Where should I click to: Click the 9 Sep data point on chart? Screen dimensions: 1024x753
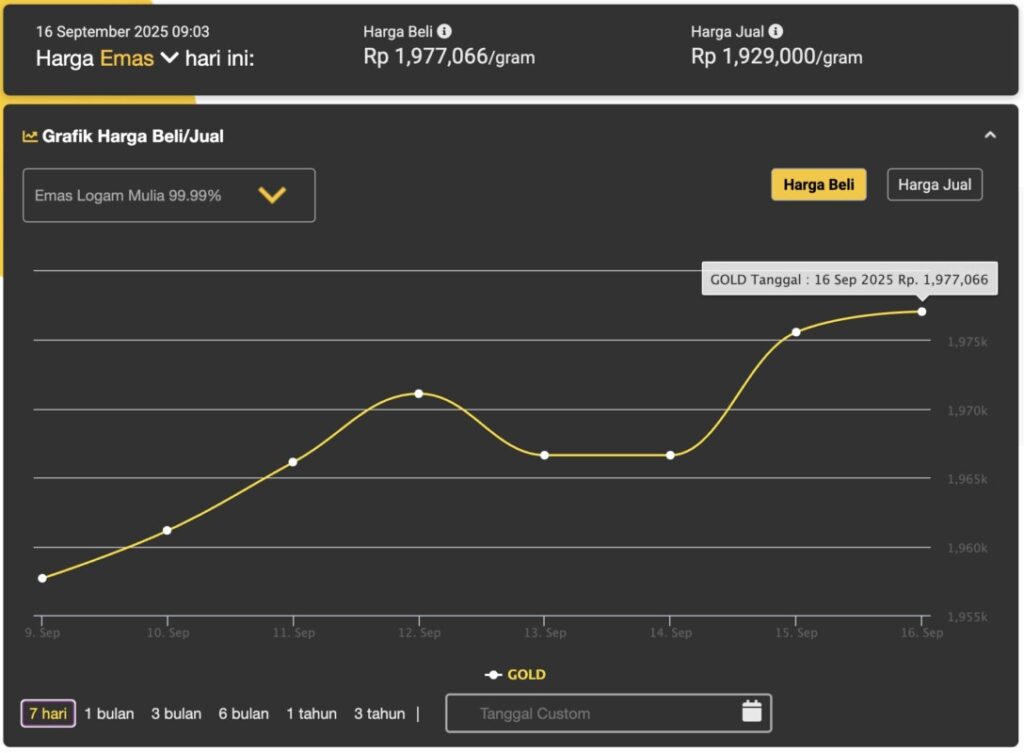(x=42, y=578)
